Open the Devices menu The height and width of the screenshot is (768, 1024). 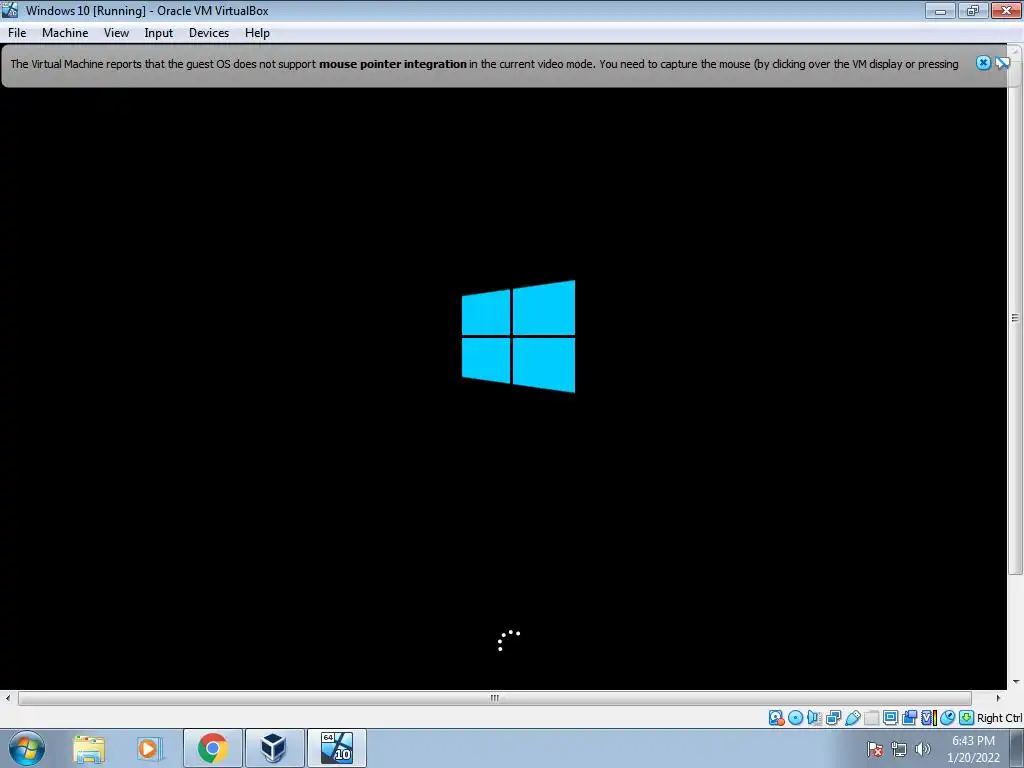coord(209,33)
